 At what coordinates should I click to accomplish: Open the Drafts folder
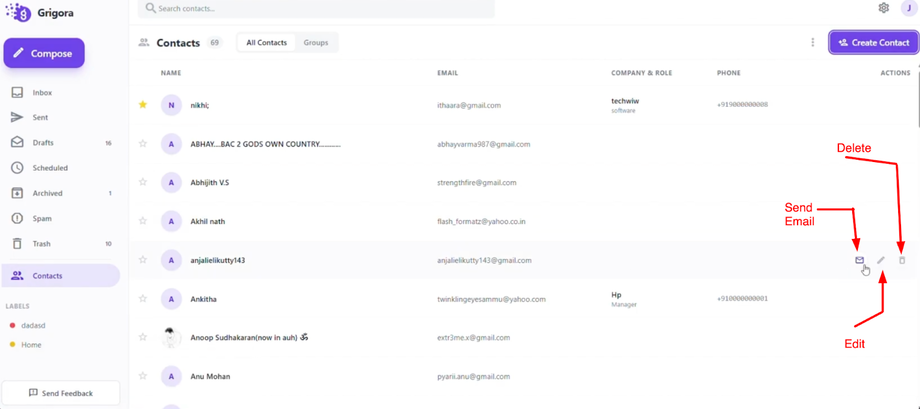(x=60, y=143)
